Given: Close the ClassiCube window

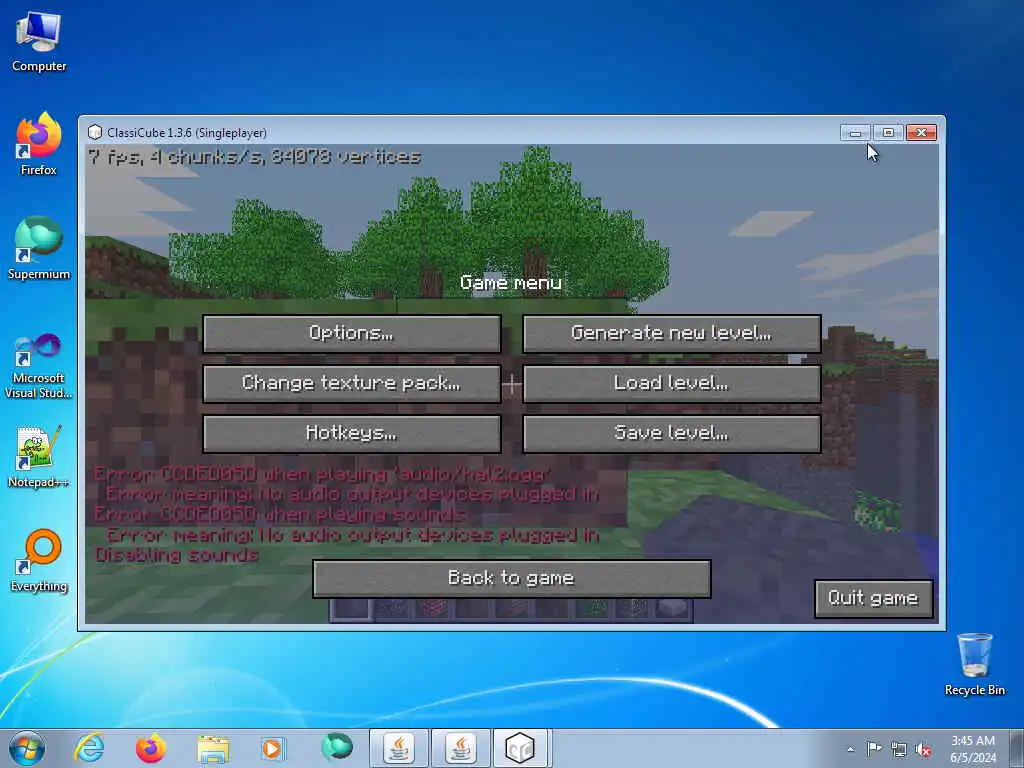Looking at the screenshot, I should 921,133.
